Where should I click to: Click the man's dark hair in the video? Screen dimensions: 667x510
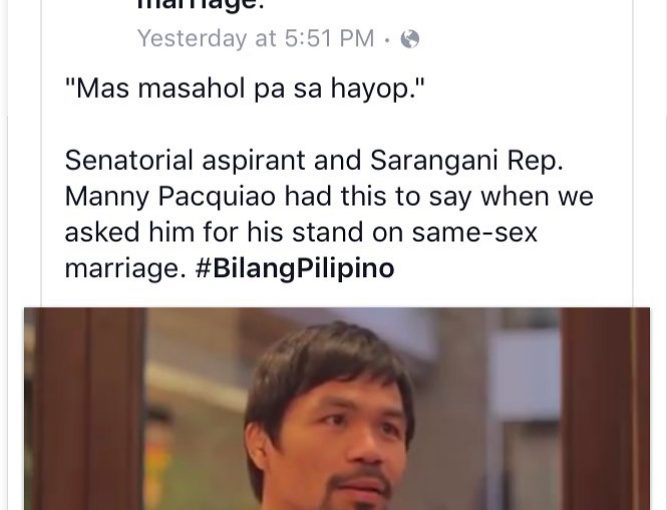[x=328, y=362]
